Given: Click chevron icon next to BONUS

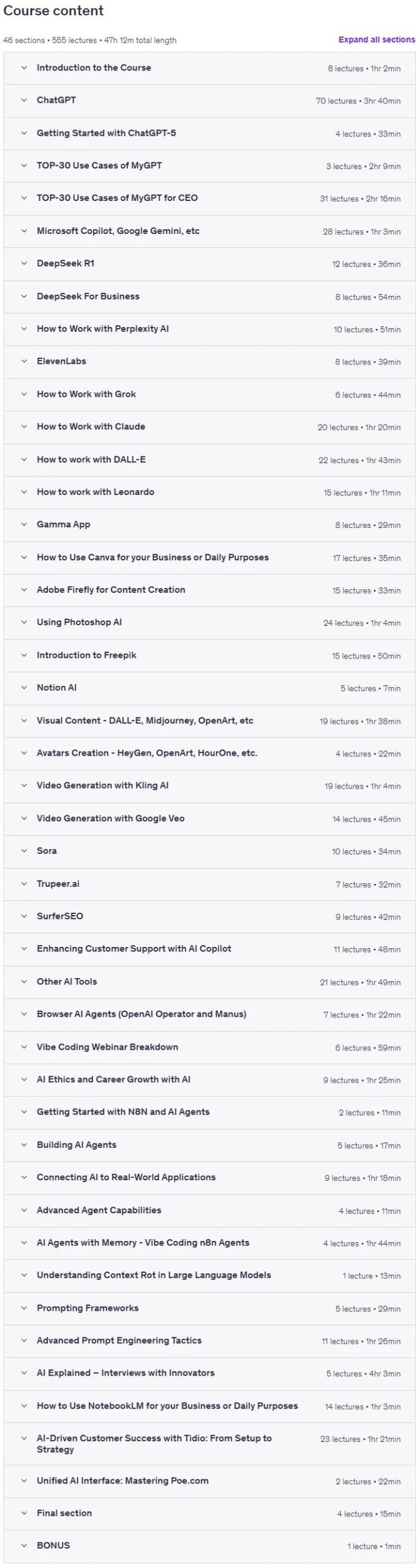Looking at the screenshot, I should coord(24,1546).
